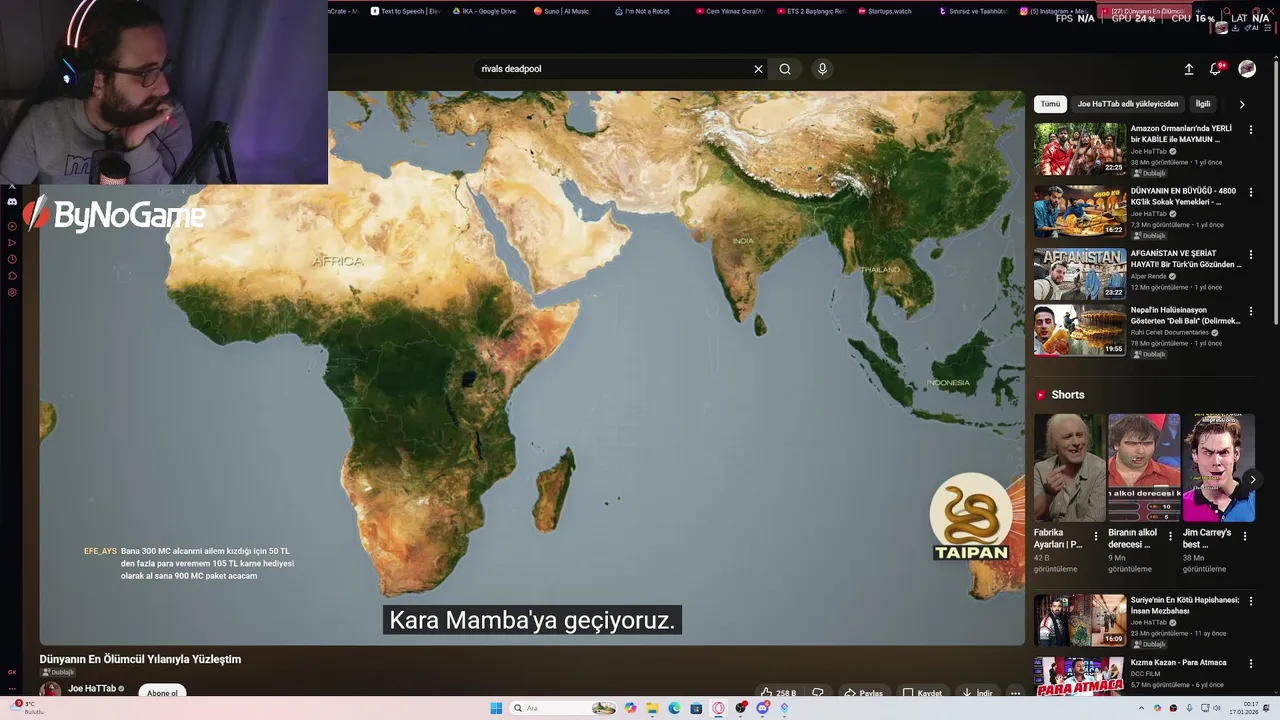Open options for Jim Carrey's best short

(x=1245, y=536)
